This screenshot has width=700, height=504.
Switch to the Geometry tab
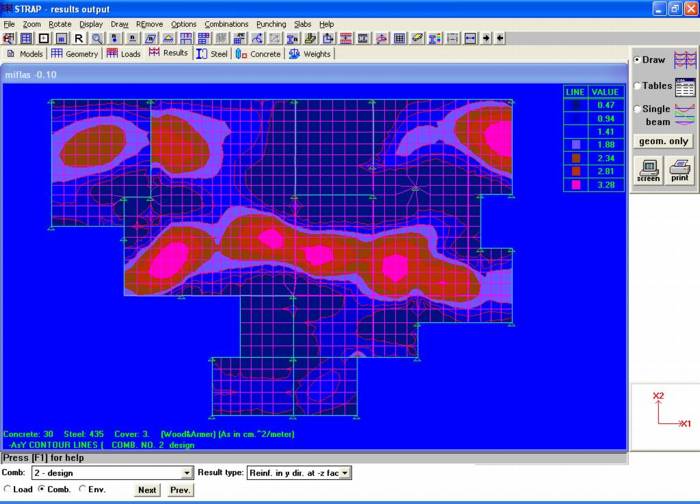click(x=75, y=54)
